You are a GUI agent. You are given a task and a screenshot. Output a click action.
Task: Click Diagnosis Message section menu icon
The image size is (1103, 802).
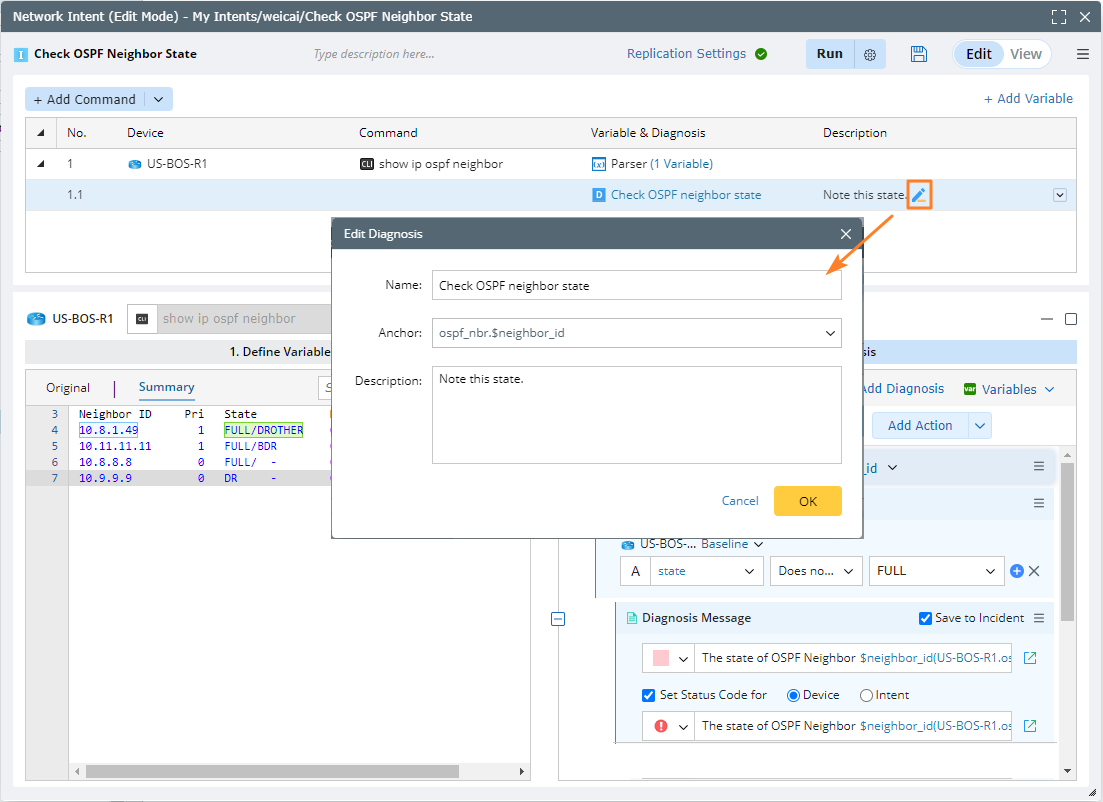1039,618
